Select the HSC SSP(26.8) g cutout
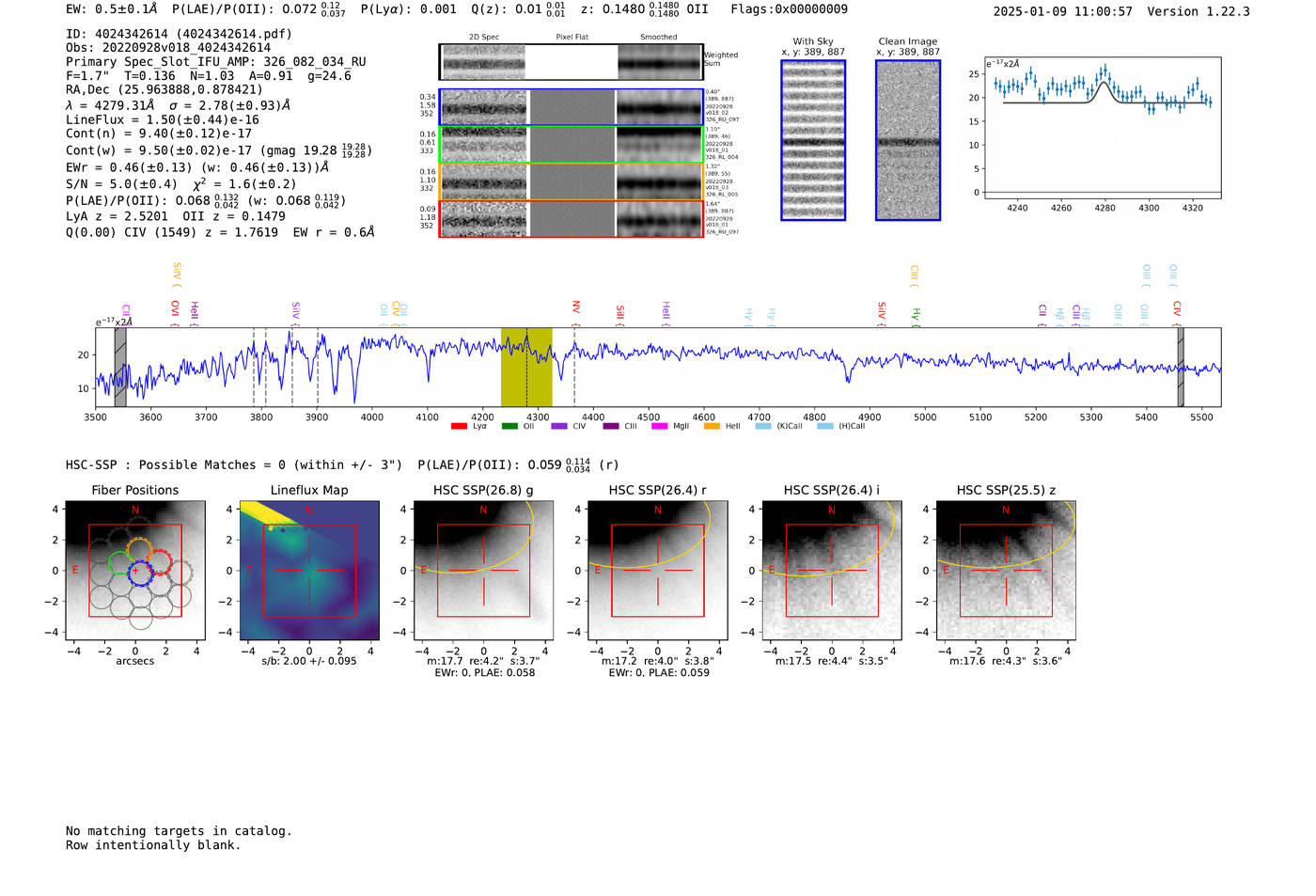1316x896 pixels. point(483,571)
